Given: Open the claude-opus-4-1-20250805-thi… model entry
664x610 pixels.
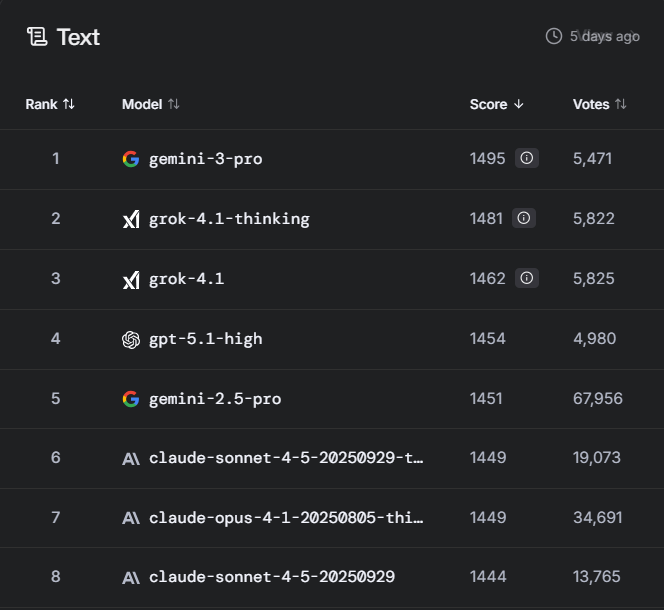Looking at the screenshot, I should click(286, 518).
